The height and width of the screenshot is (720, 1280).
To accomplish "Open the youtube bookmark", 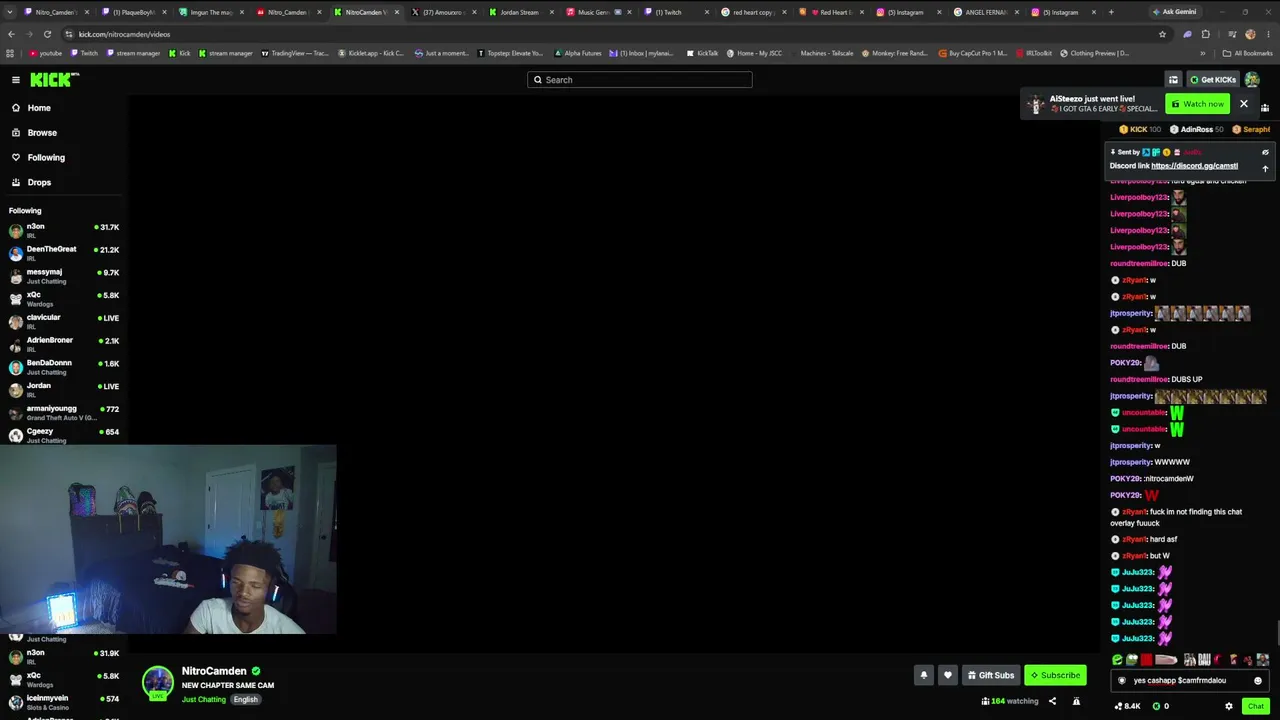I will click(45, 53).
